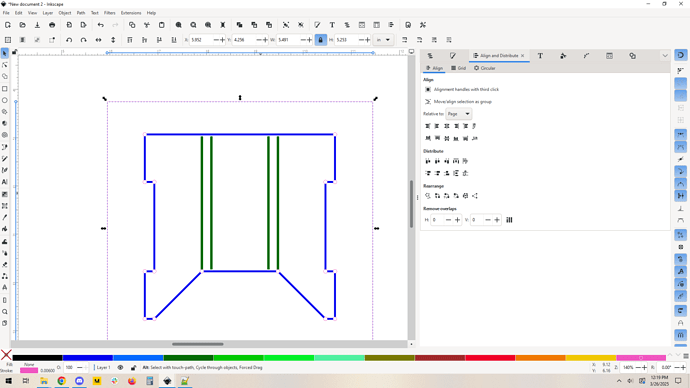This screenshot has height=388, width=690.
Task: Toggle lock width and height ratio
Action: [x=321, y=40]
